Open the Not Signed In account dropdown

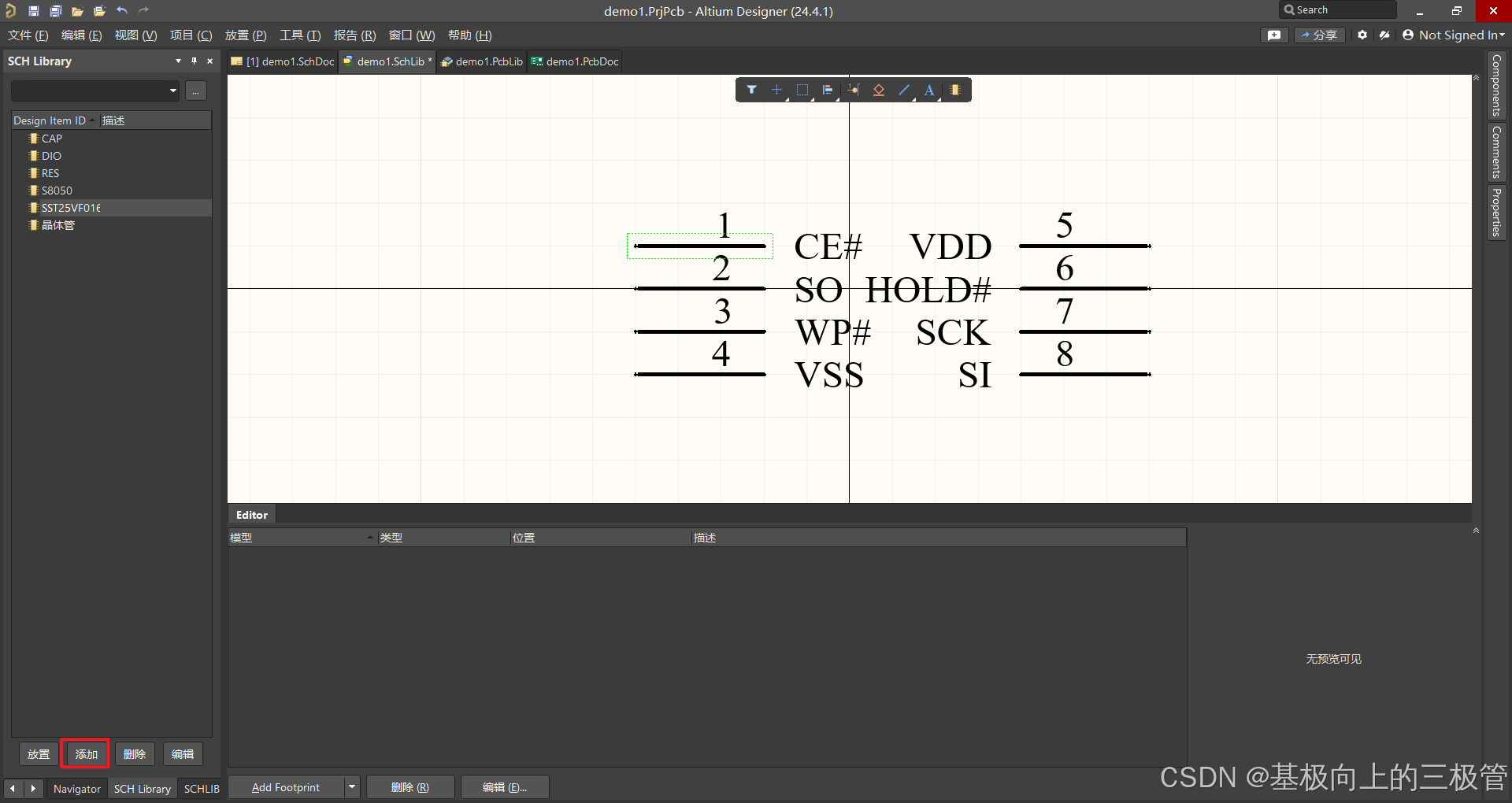pos(1454,35)
